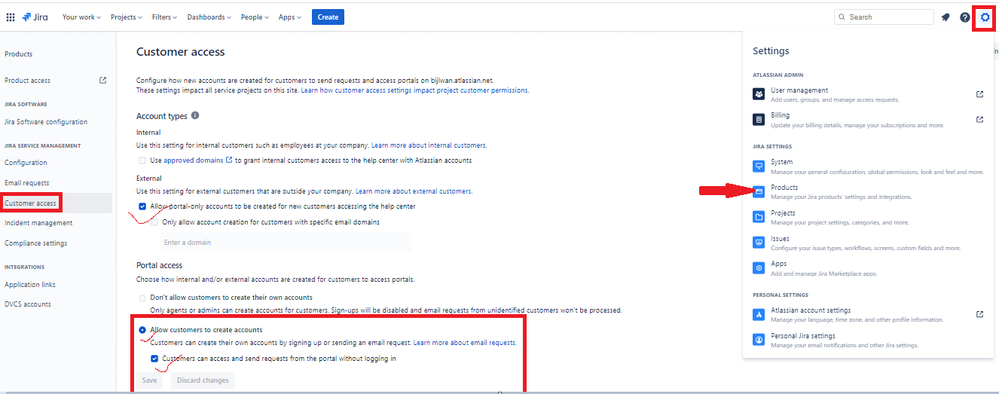Open Product access in the sidebar
This screenshot has width=999, height=394.
pyautogui.click(x=27, y=80)
